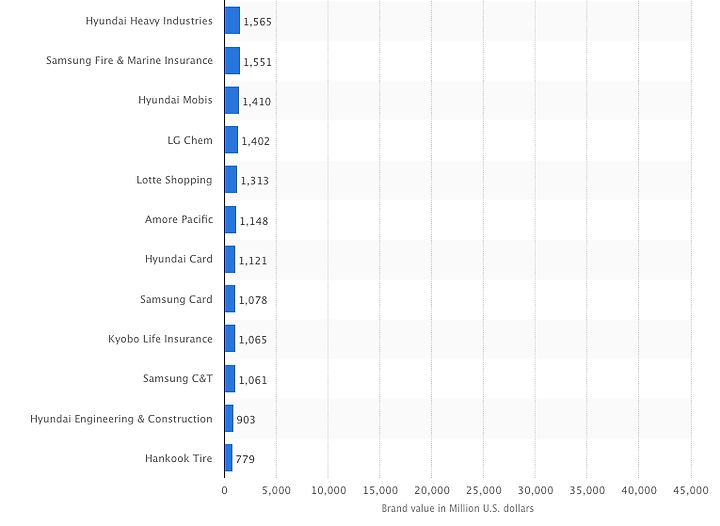Click the value 1,410
Screen dimensions: 720x526
pos(257,101)
